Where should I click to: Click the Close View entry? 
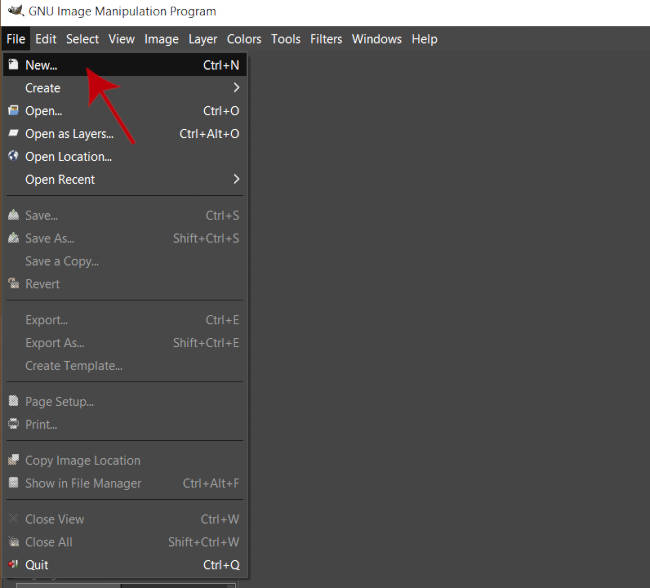coord(125,519)
